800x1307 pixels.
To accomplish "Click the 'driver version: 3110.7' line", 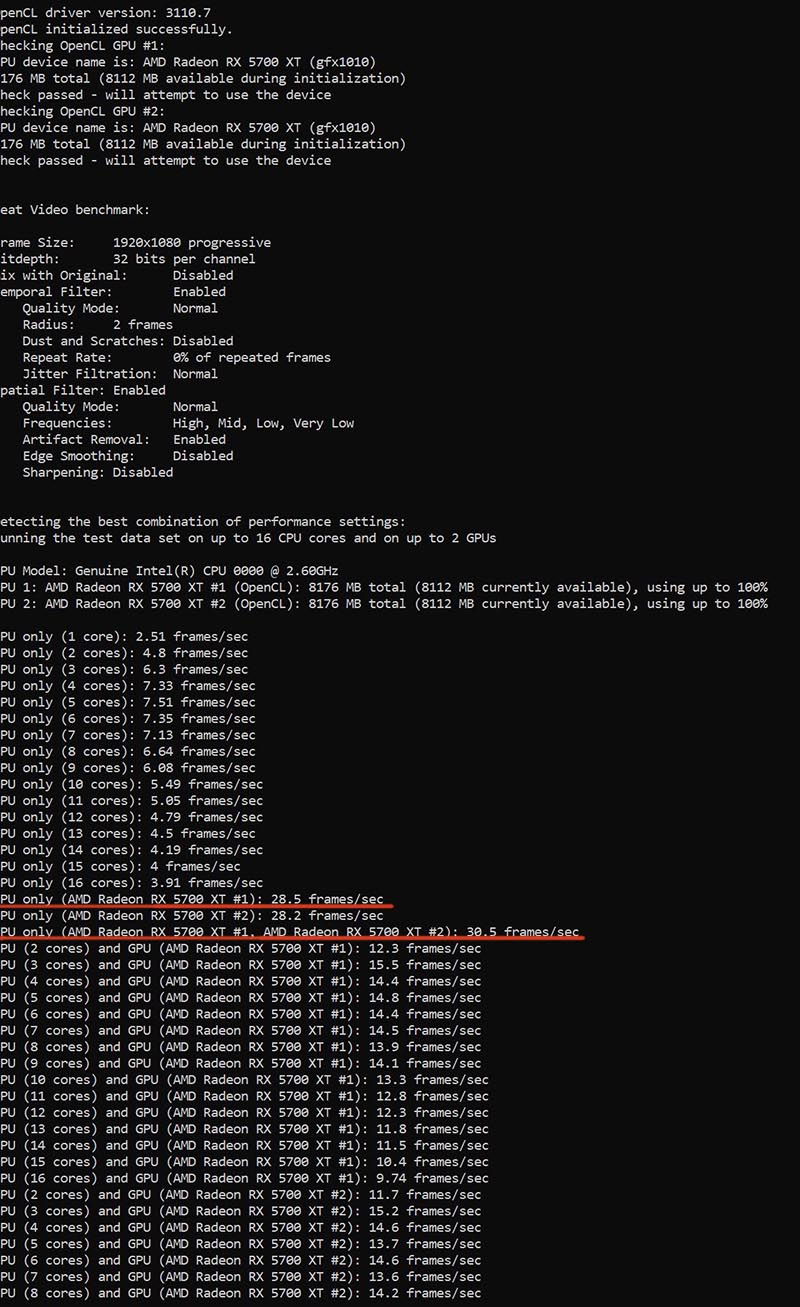I will [105, 13].
